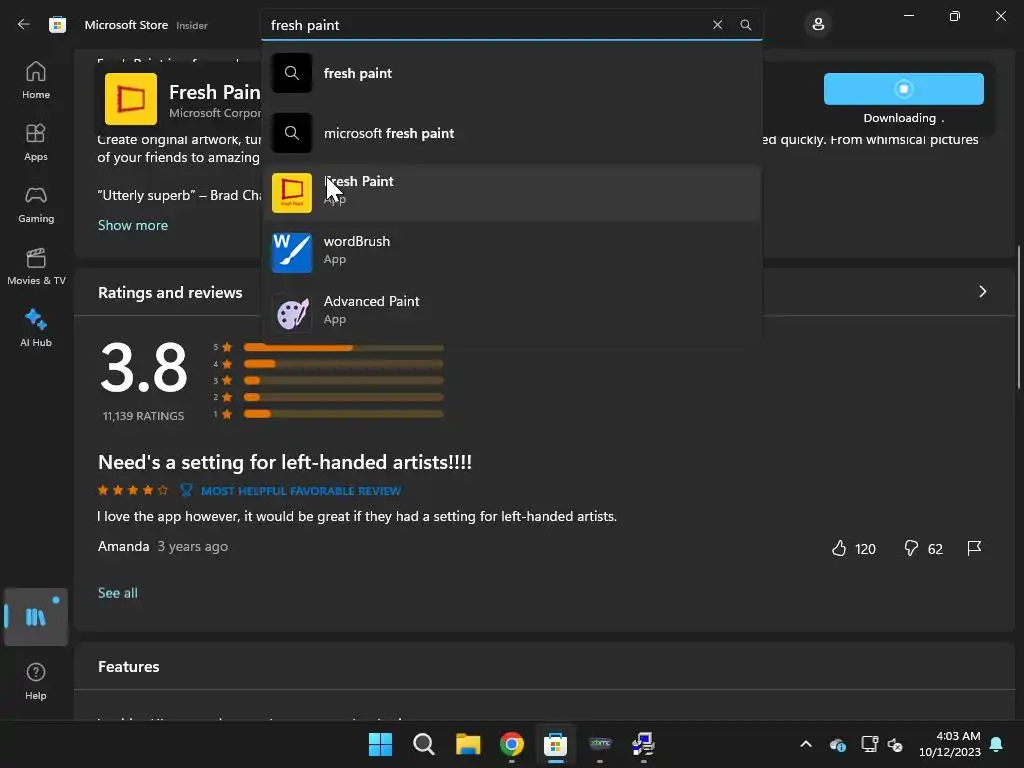Viewport: 1024px width, 768px height.
Task: Show hidden system tray icons
Action: click(806, 744)
